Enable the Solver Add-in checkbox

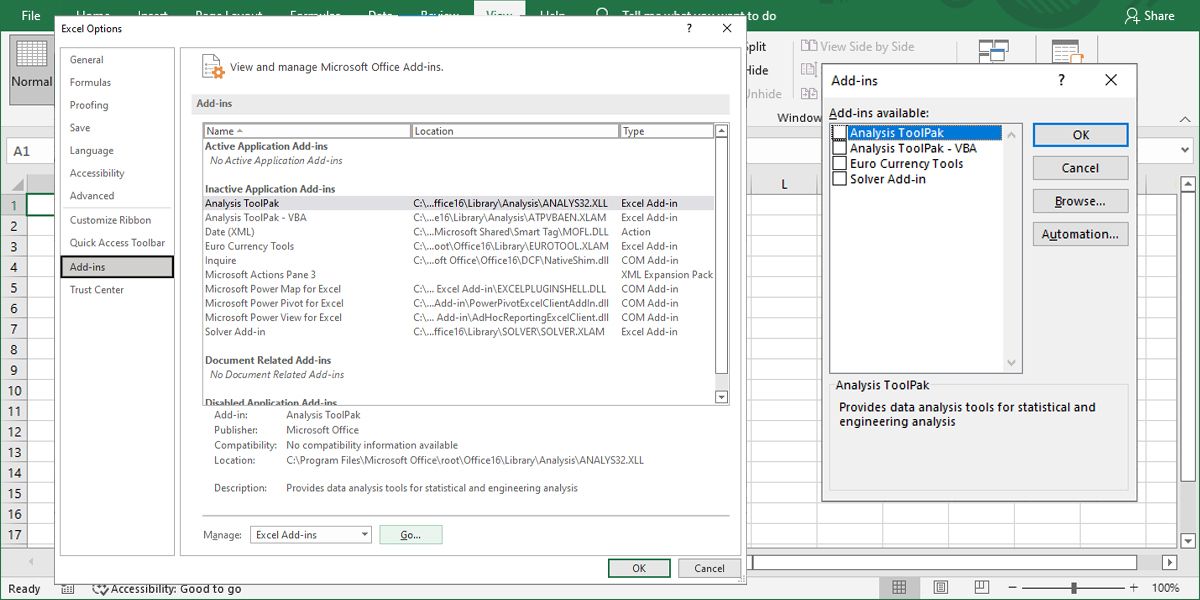840,178
